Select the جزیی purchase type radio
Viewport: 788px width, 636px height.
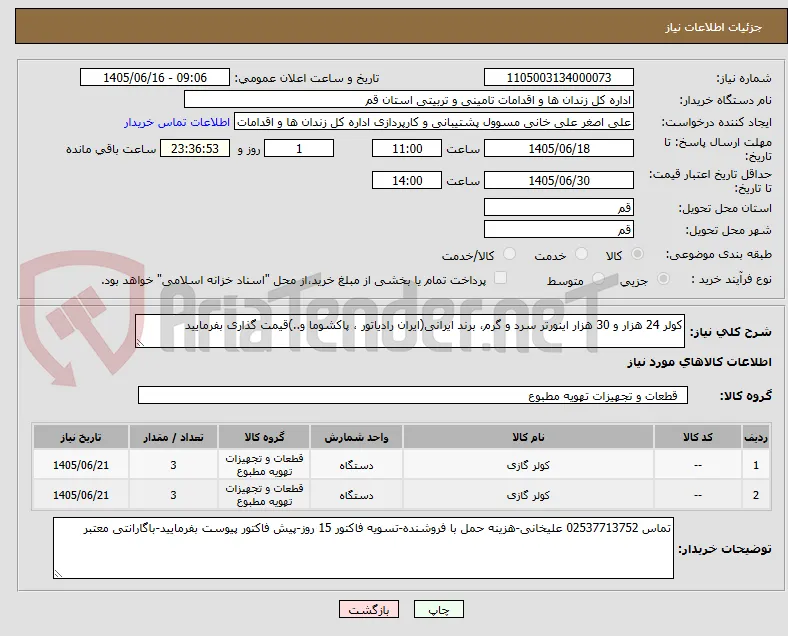coord(663,279)
